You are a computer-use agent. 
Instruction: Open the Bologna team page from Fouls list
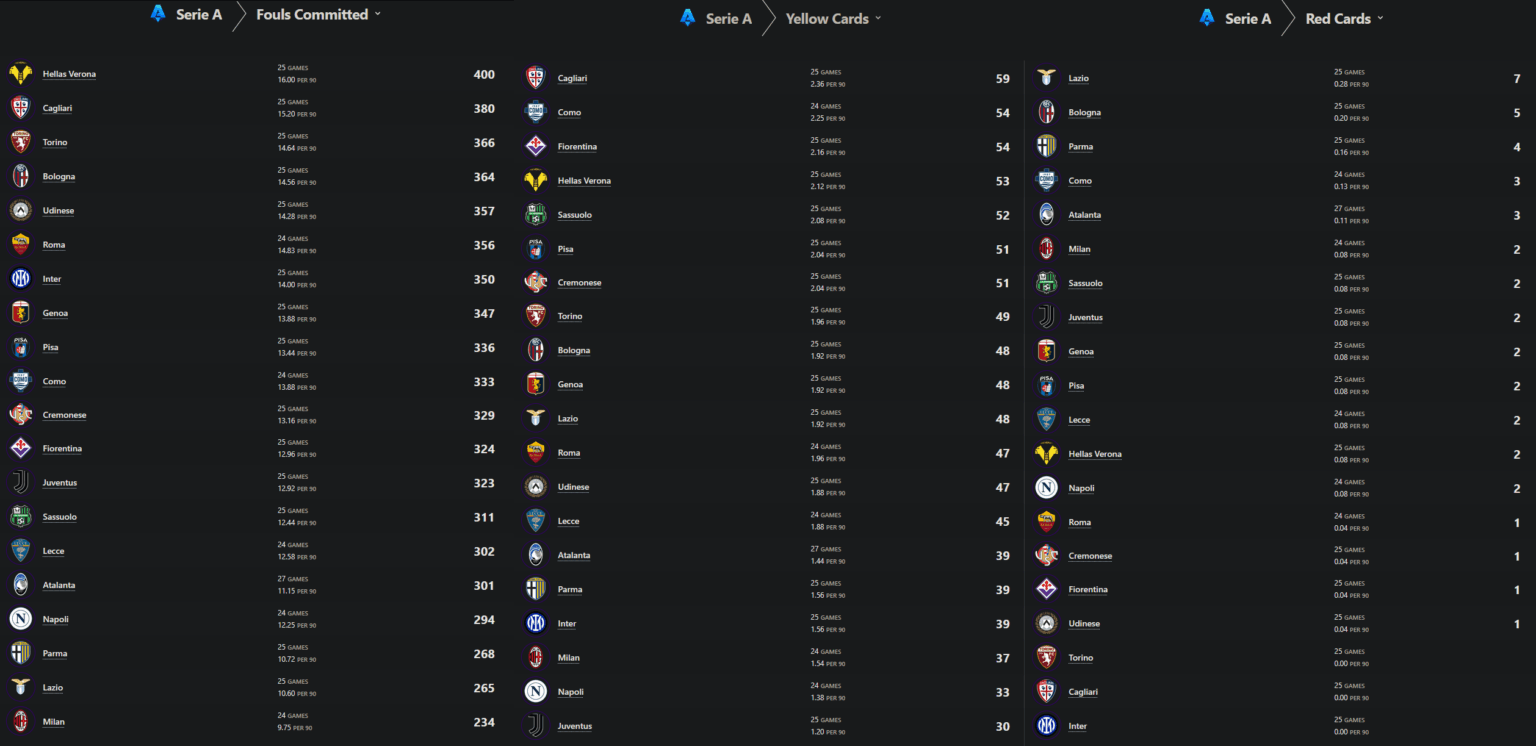[58, 176]
